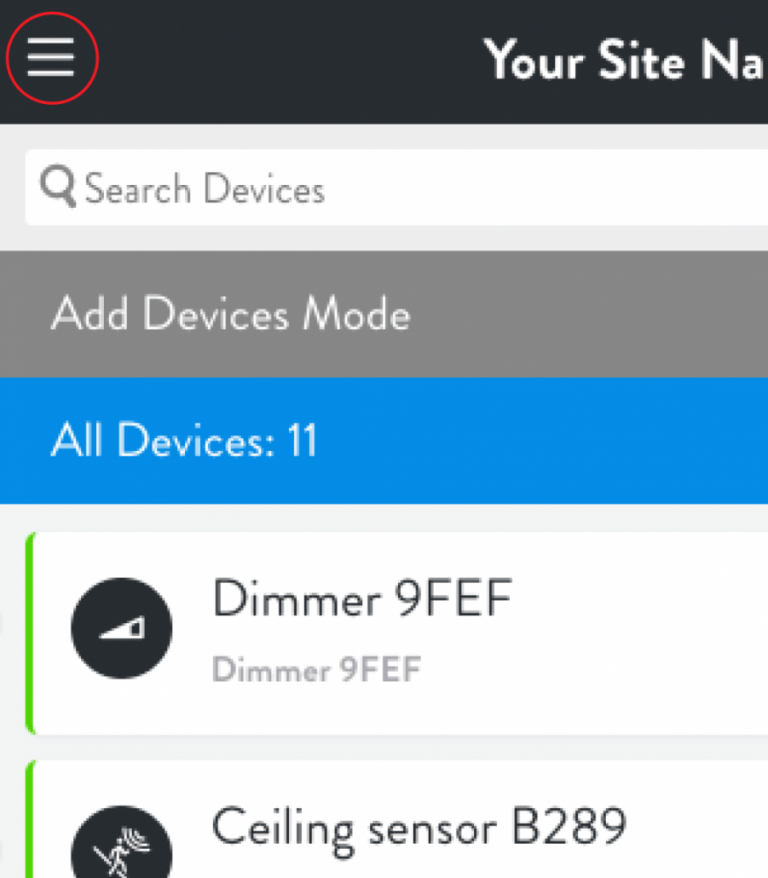Click the green status stripe on Dimmer card
The height and width of the screenshot is (878, 768).
tap(30, 633)
